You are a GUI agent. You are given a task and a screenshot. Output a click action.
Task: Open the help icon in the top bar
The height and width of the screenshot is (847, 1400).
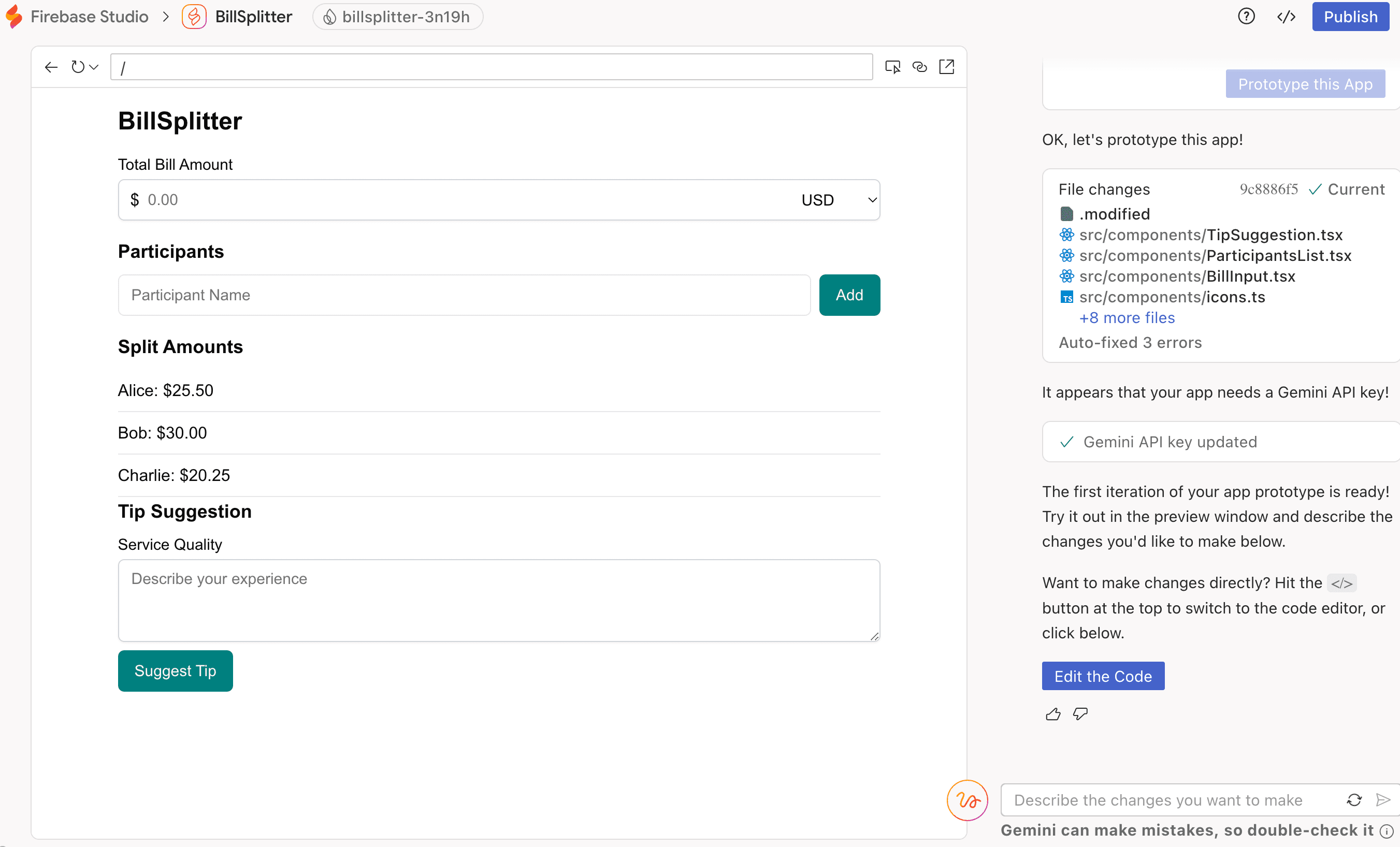coord(1246,17)
